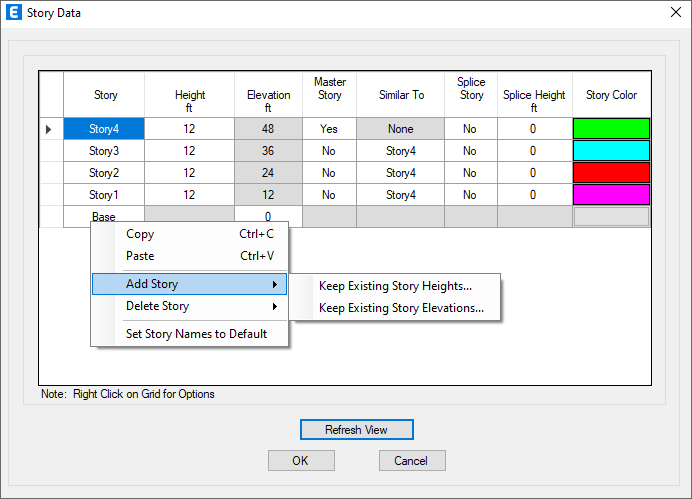Expand the Add Story submenu arrow
Image resolution: width=692 pixels, height=499 pixels.
(x=275, y=284)
